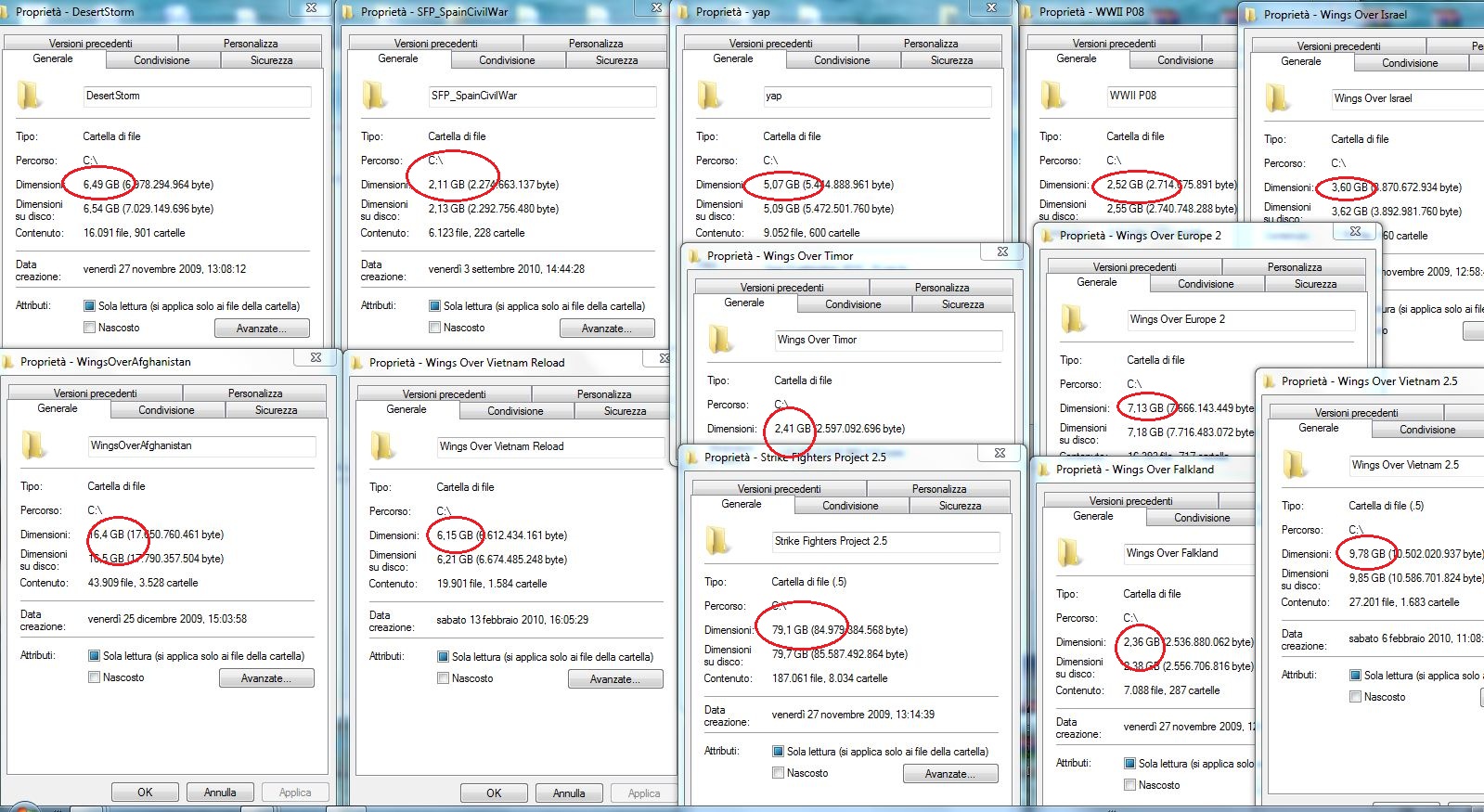Click Wings Over Timor title bar icon
The height and width of the screenshot is (812, 1484).
pyautogui.click(x=696, y=256)
